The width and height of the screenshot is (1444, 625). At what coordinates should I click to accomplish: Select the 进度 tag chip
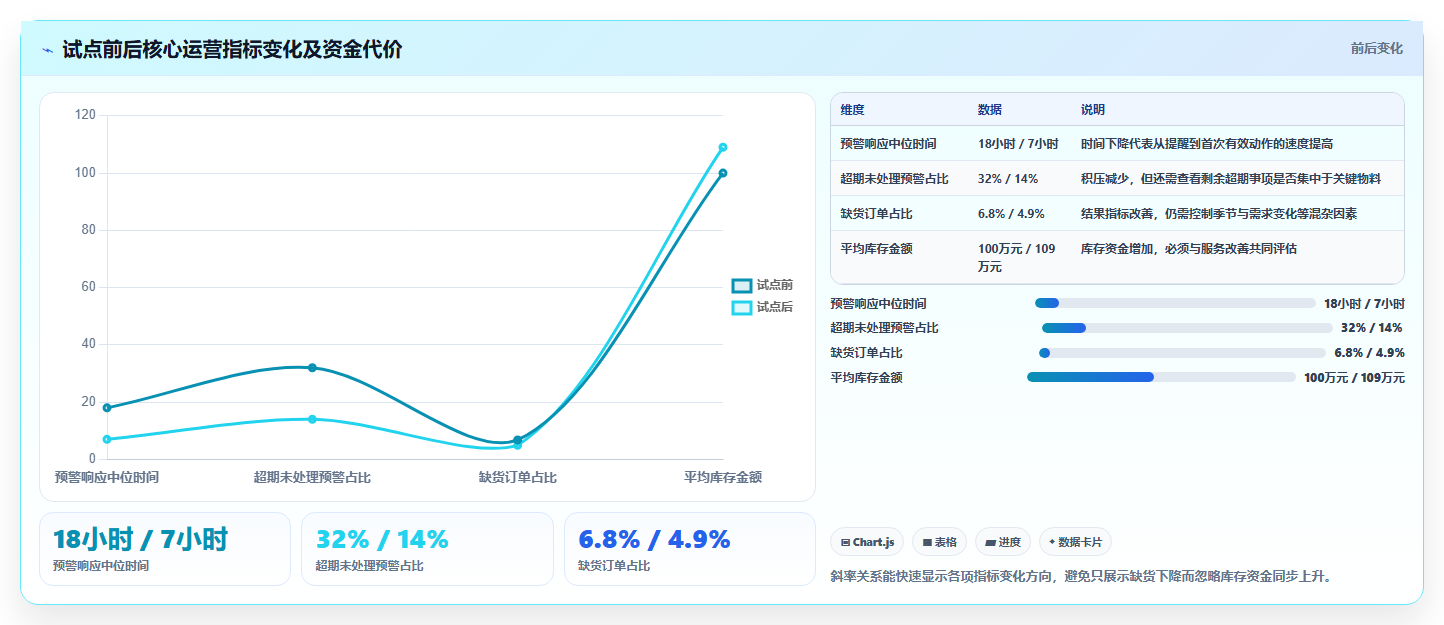(1003, 542)
